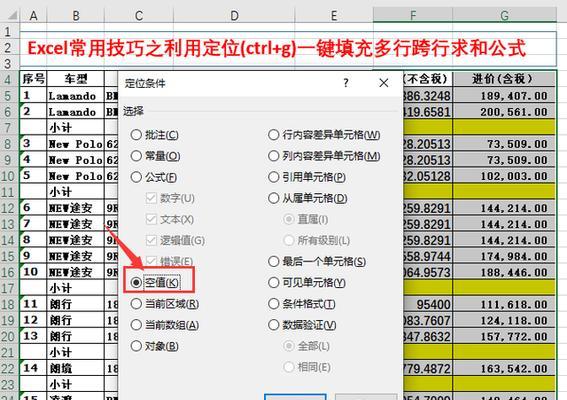Choose 行内容差异单元格(W) option

click(324, 135)
